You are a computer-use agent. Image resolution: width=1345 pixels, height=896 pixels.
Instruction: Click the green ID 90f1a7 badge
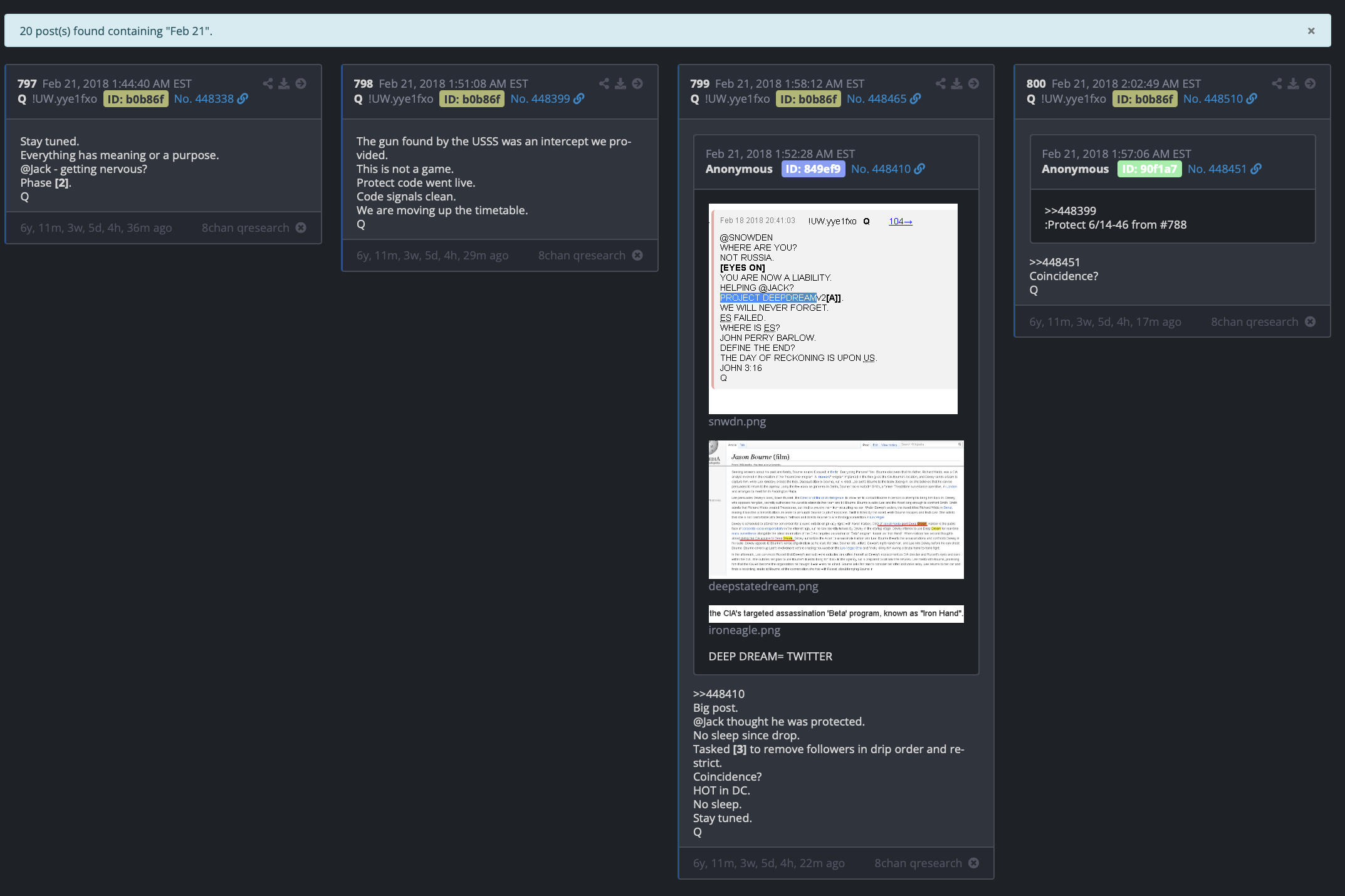1149,169
